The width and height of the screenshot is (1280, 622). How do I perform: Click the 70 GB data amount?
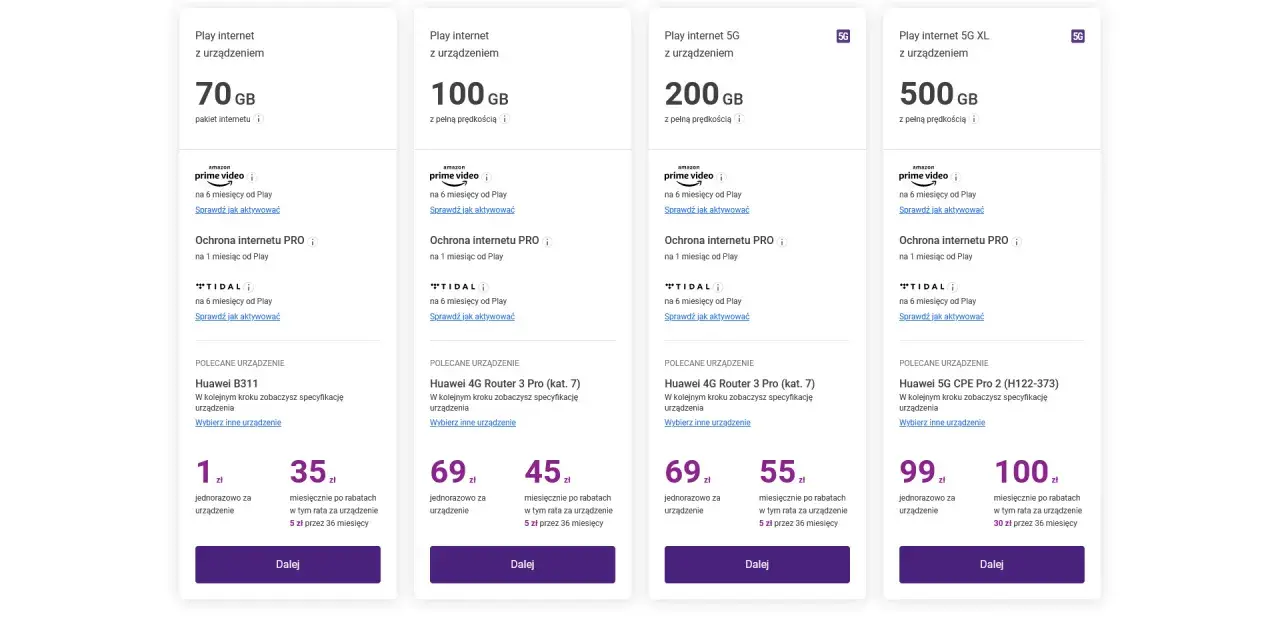(225, 94)
